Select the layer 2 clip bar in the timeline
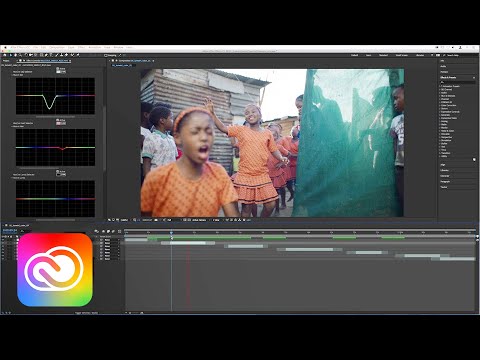The image size is (480, 360). click(x=188, y=243)
